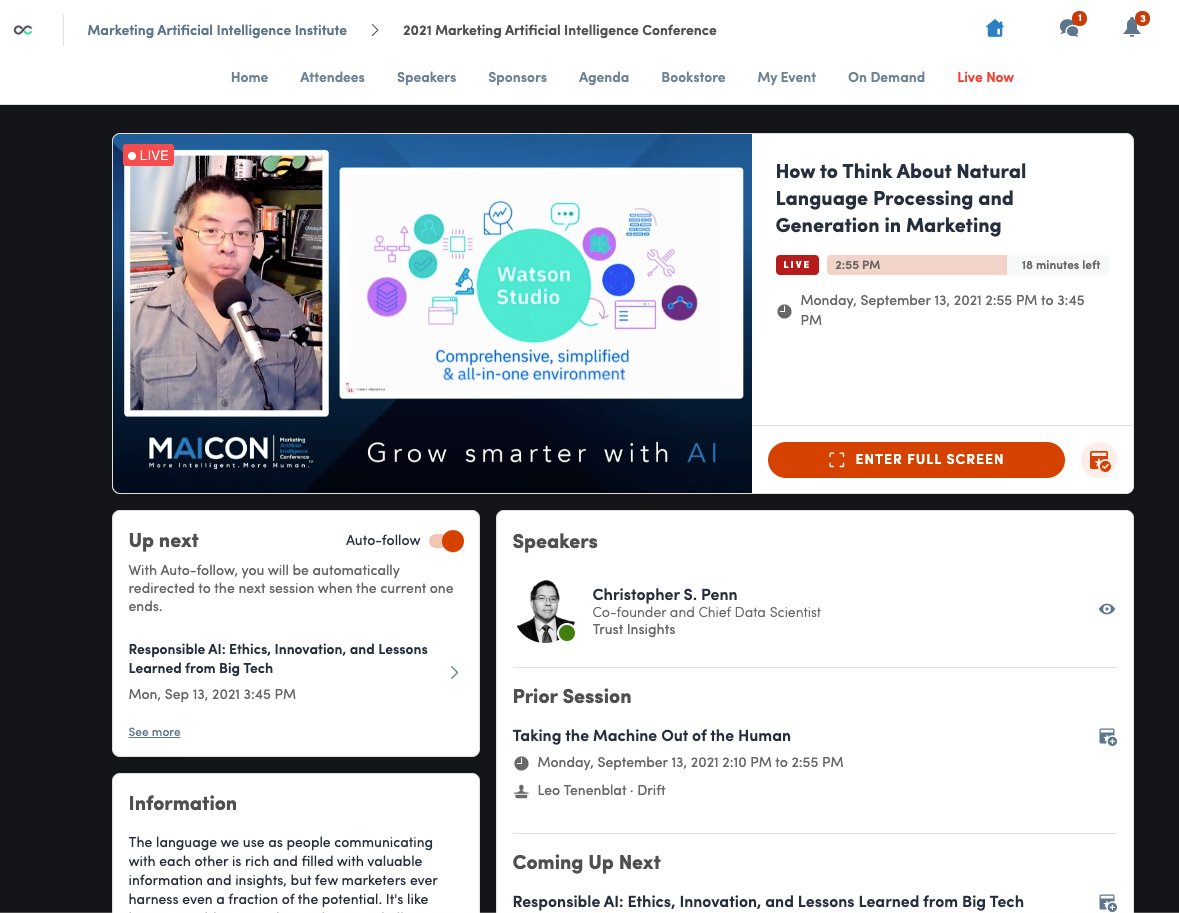Open the Attendees tab
The width and height of the screenshot is (1179, 913).
pos(332,77)
